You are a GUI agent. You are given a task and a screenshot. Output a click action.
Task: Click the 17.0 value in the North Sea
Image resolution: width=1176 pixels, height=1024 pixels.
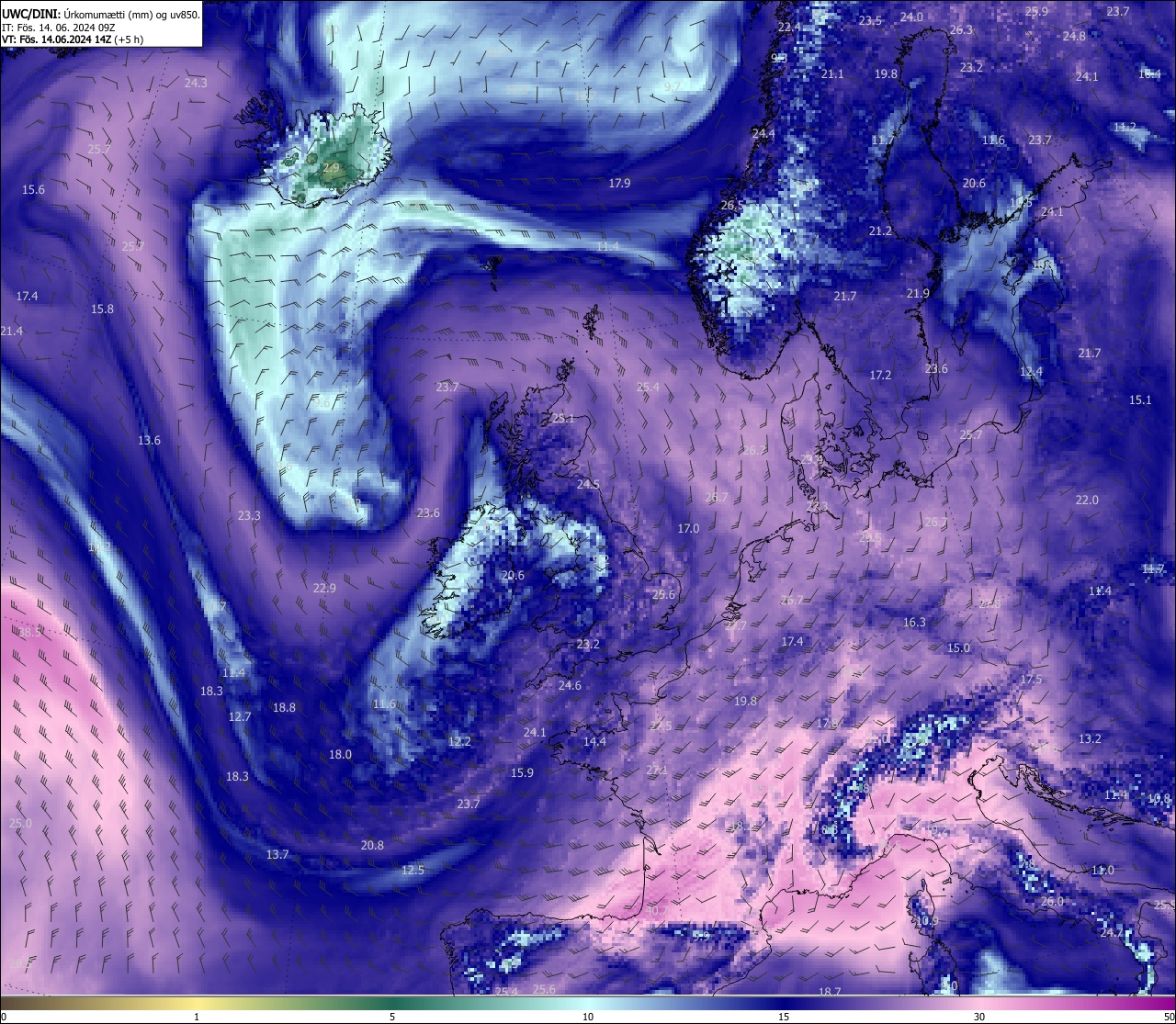click(688, 528)
